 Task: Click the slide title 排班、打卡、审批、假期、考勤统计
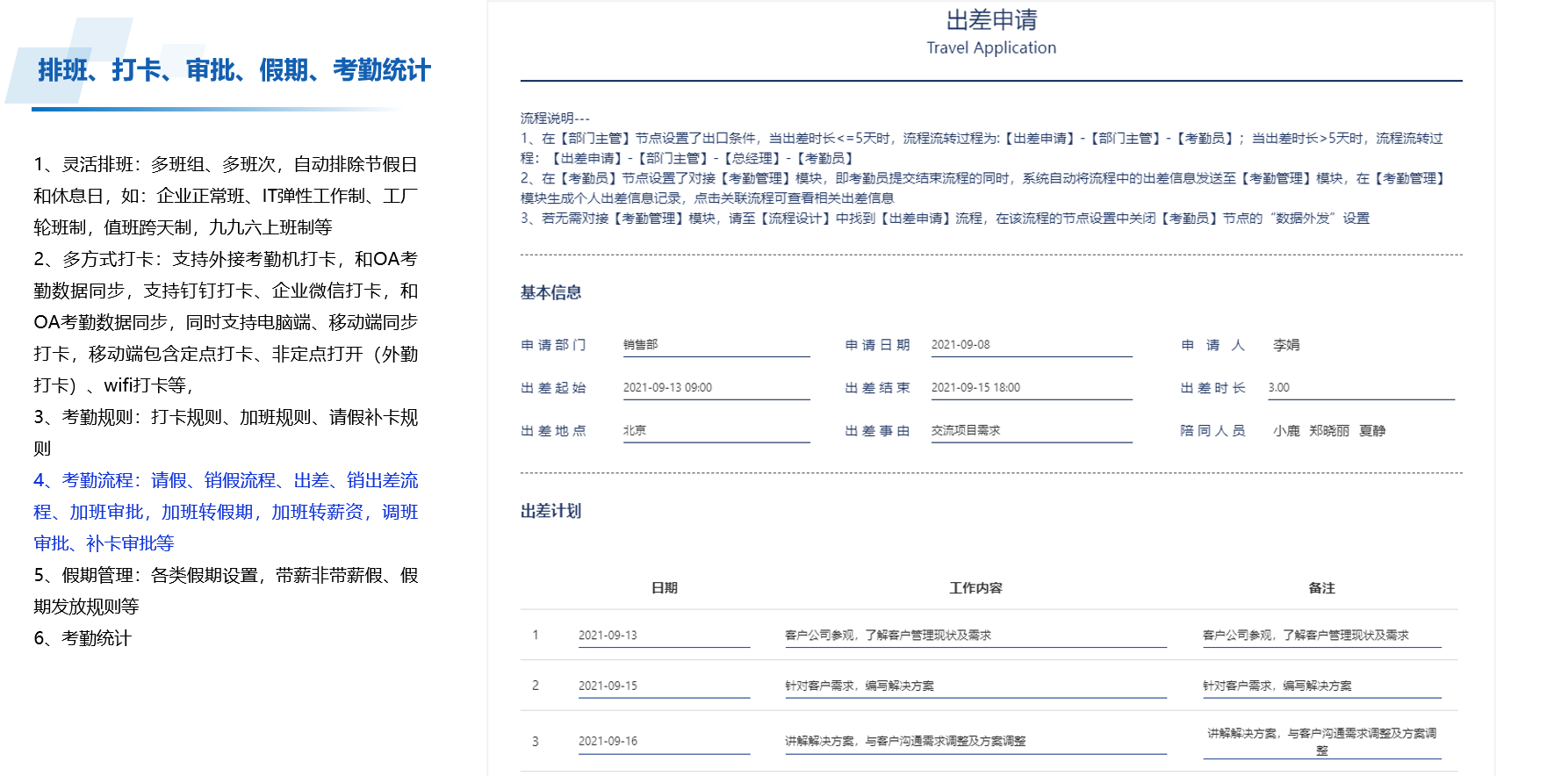tap(234, 70)
